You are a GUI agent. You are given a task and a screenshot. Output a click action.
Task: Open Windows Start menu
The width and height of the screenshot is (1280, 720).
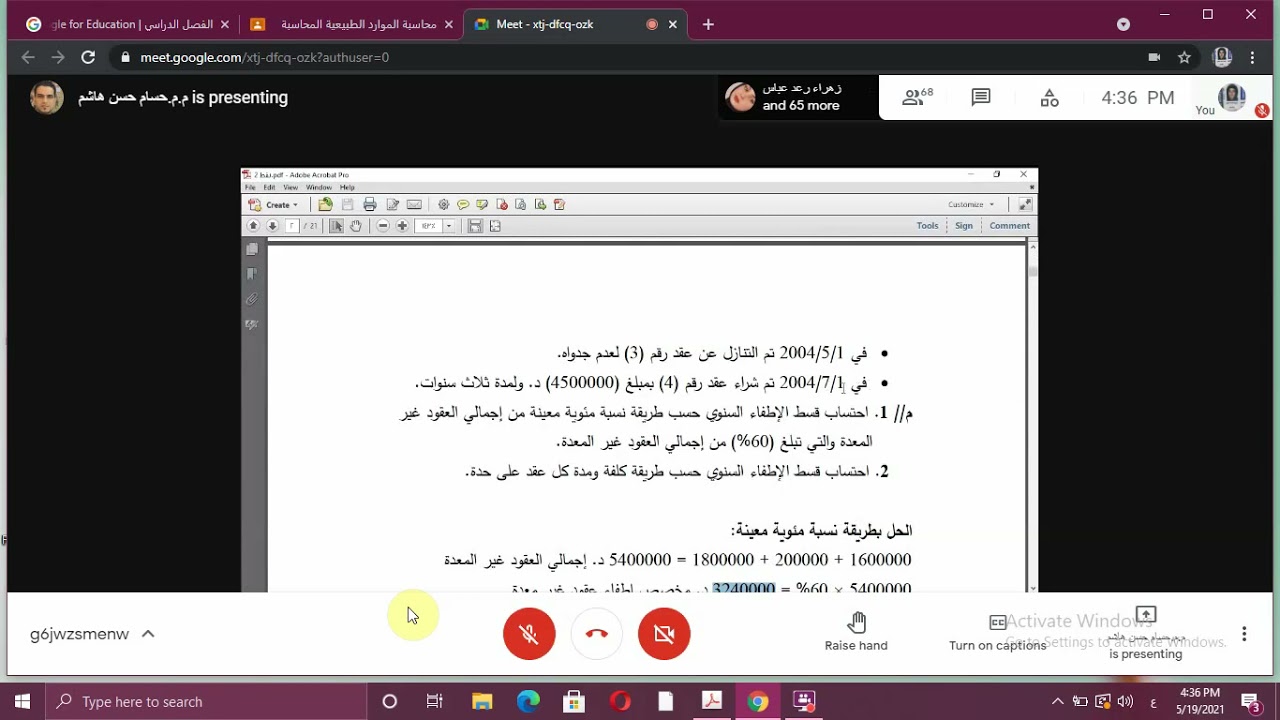point(23,702)
